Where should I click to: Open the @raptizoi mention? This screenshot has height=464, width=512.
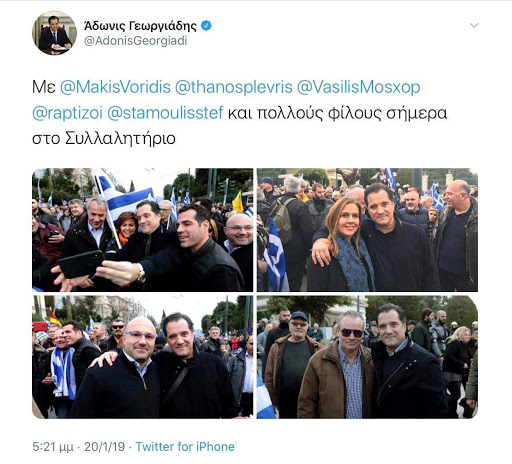pyautogui.click(x=67, y=113)
